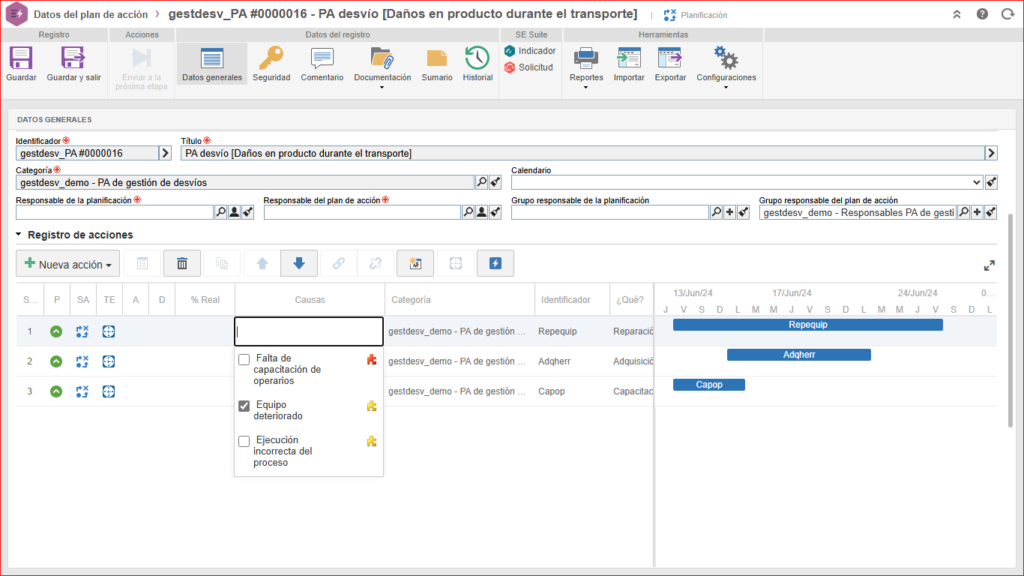Open the Reportes menu
This screenshot has height=576, width=1024.
coord(586,64)
